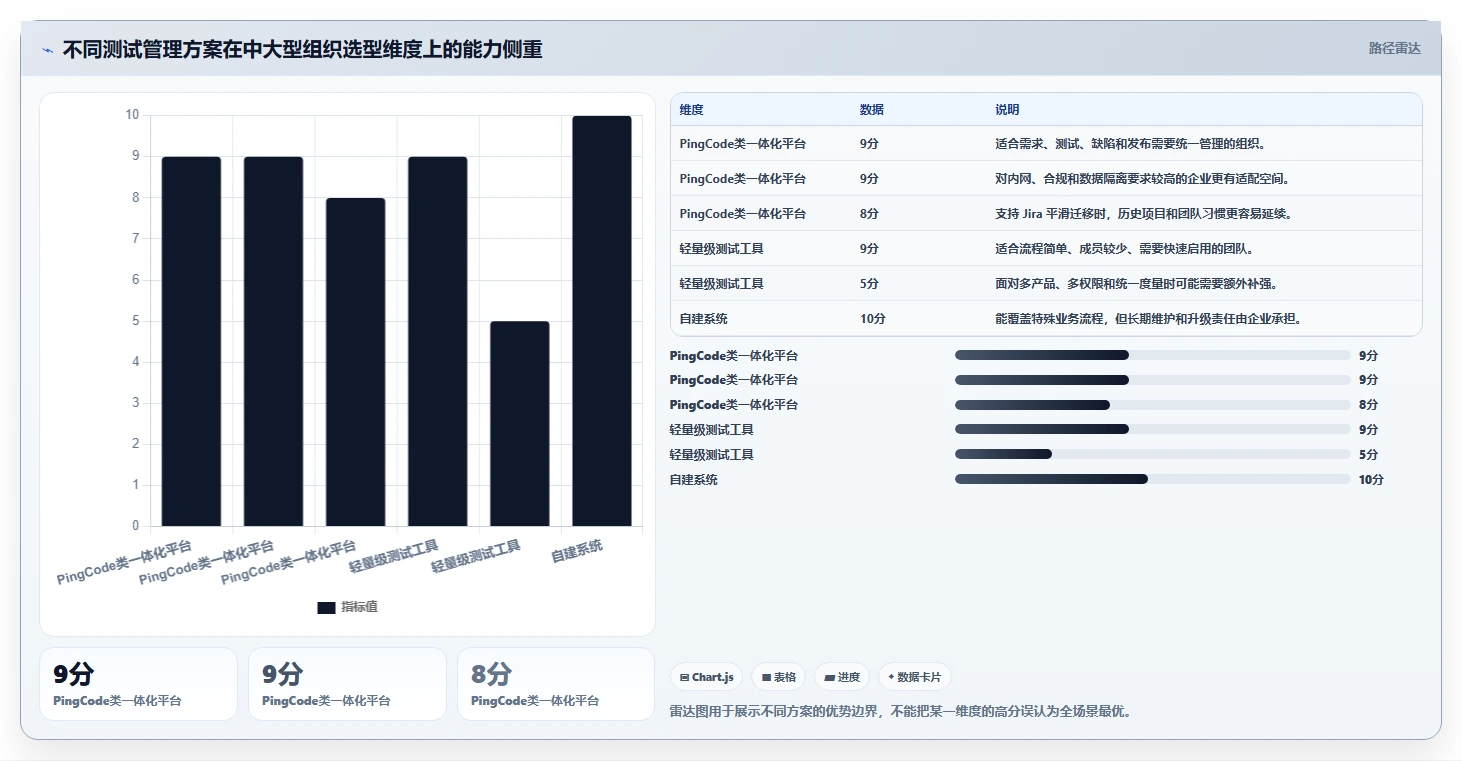This screenshot has height=761, width=1462.
Task: Click the 数据卡片 tag icon
Action: click(x=891, y=677)
